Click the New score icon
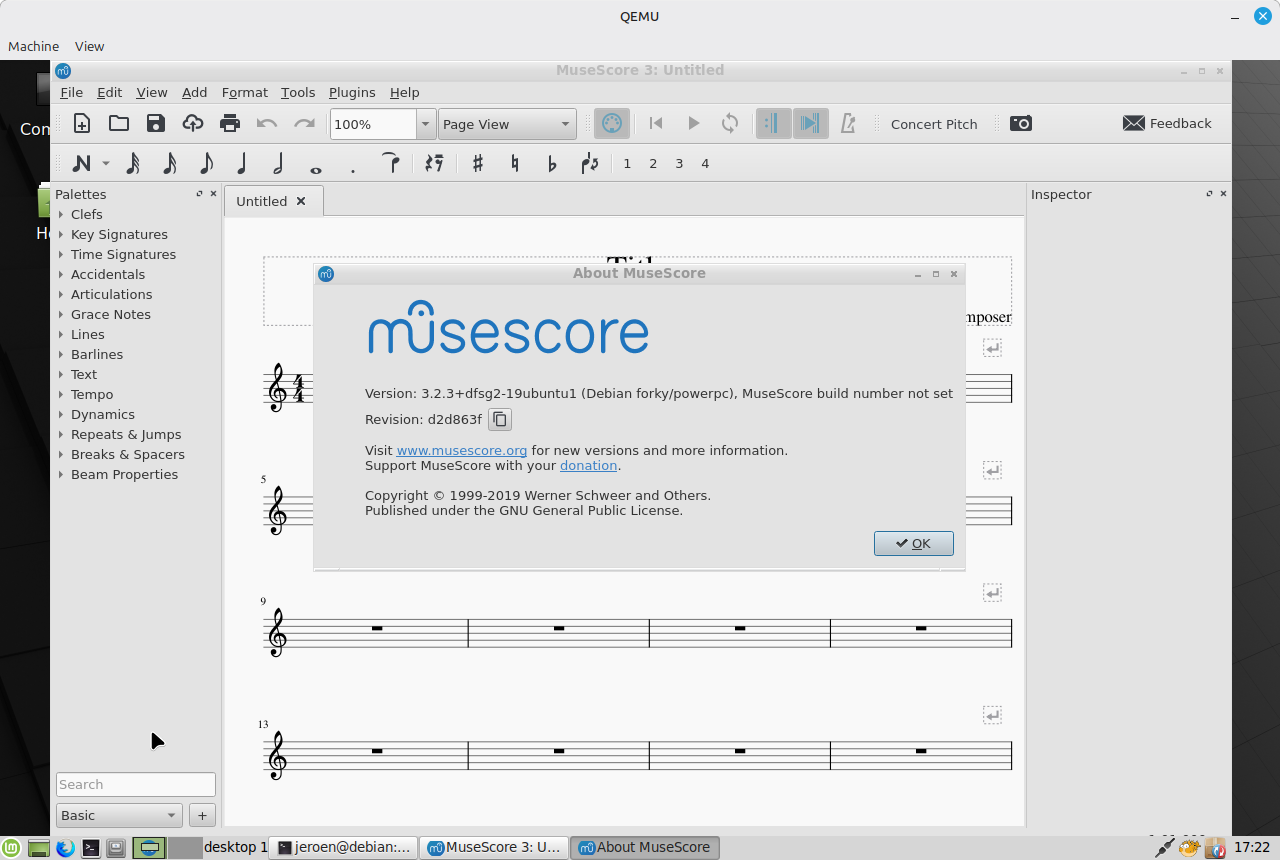 [x=82, y=124]
